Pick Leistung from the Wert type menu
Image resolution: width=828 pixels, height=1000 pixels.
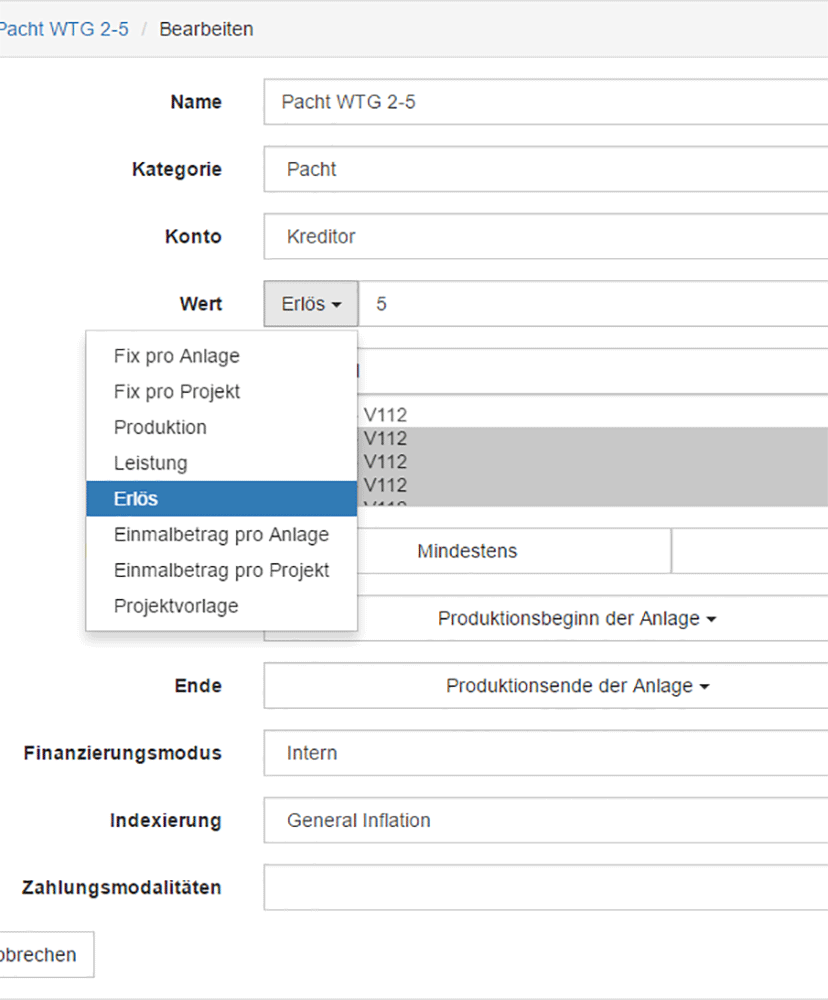pyautogui.click(x=150, y=463)
